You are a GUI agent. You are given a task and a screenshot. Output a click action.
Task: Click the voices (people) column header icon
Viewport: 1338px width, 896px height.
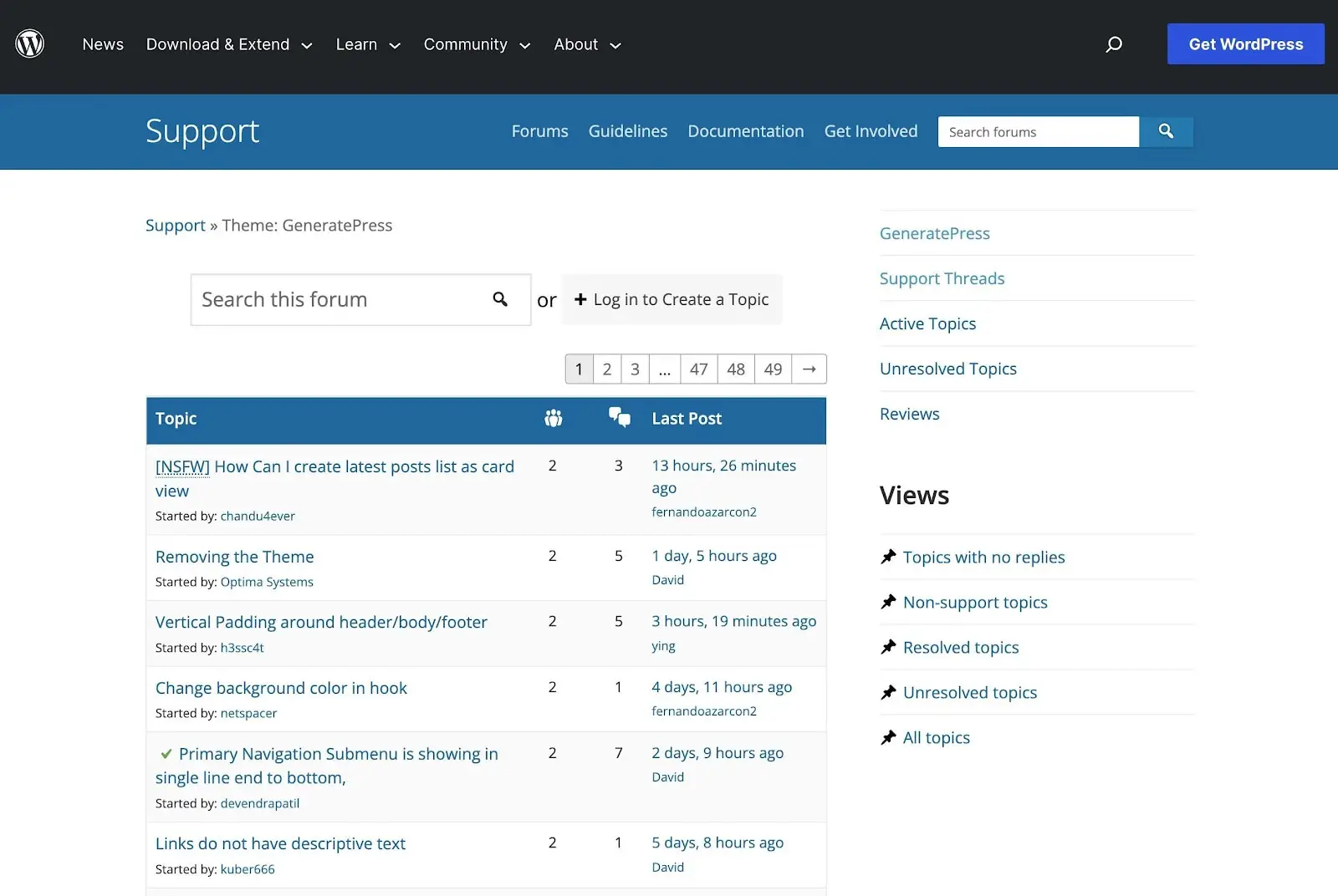(553, 418)
